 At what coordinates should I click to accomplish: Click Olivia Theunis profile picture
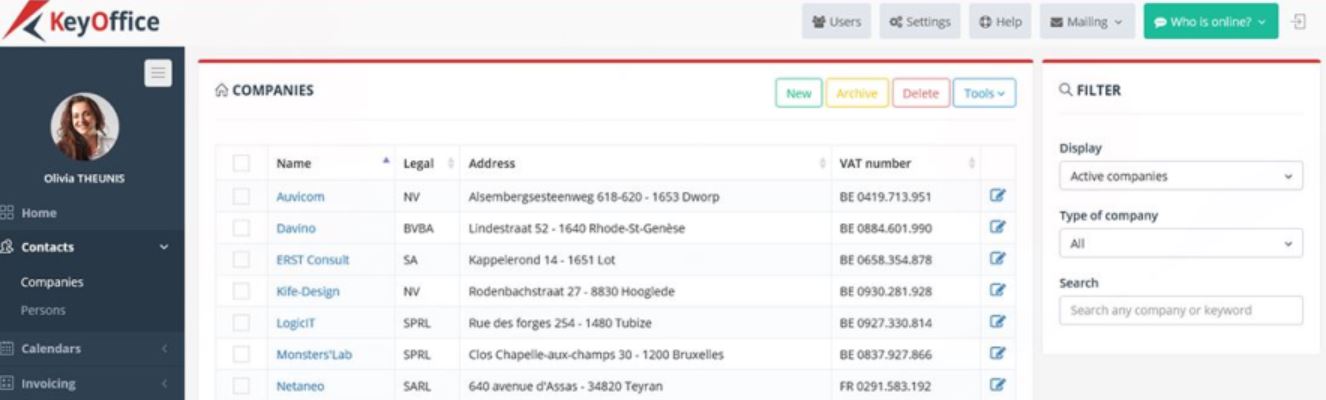[85, 127]
